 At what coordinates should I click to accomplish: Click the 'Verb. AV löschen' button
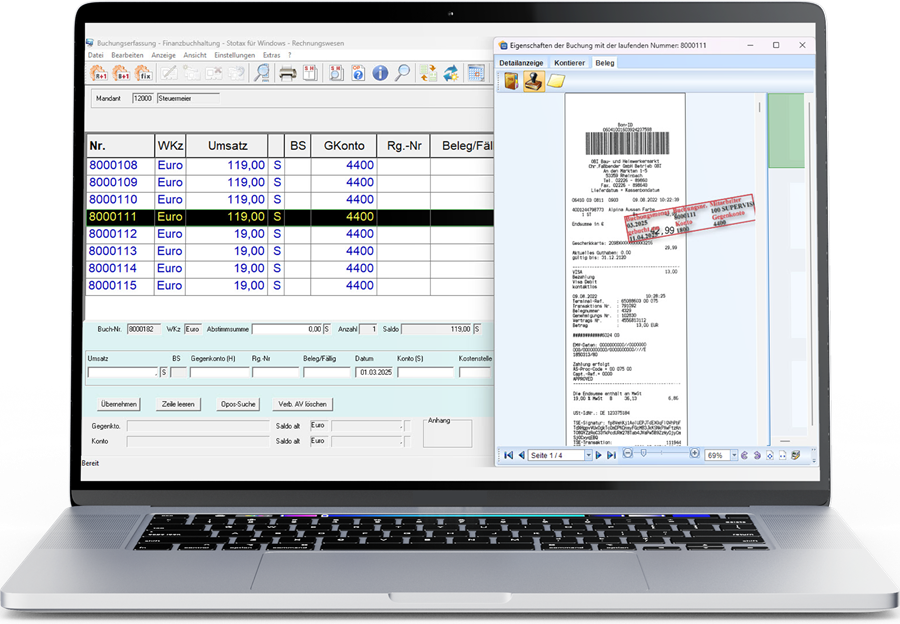click(302, 404)
